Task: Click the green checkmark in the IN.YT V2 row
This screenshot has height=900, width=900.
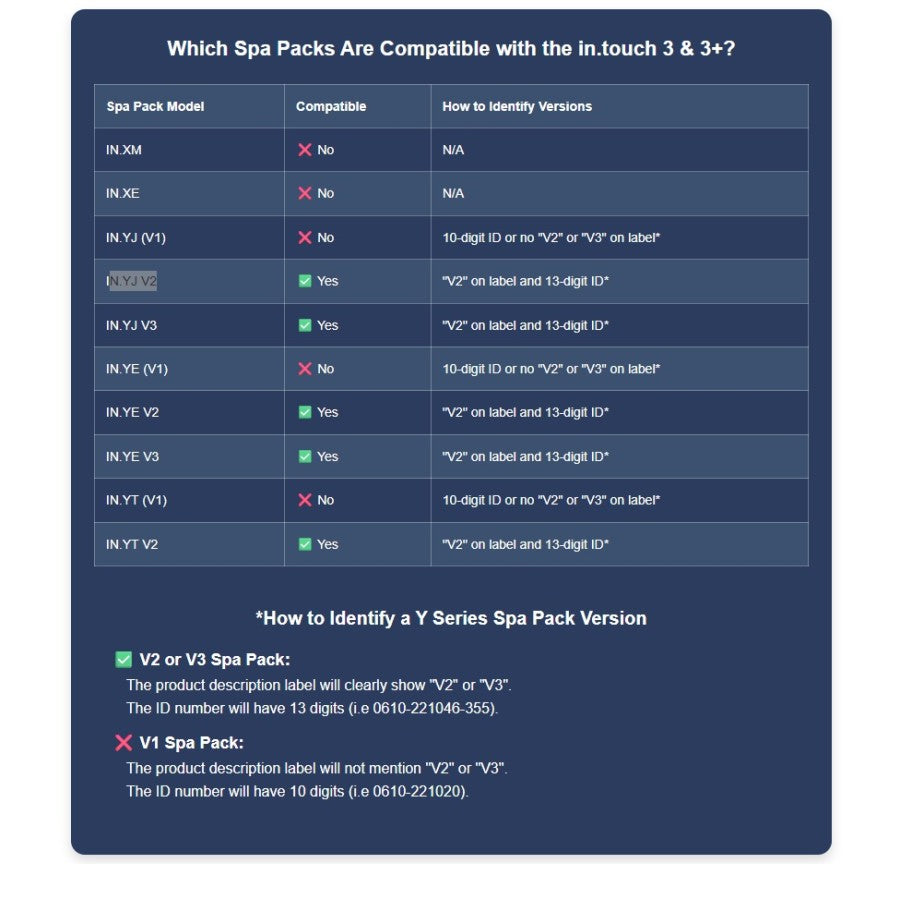Action: 305,544
